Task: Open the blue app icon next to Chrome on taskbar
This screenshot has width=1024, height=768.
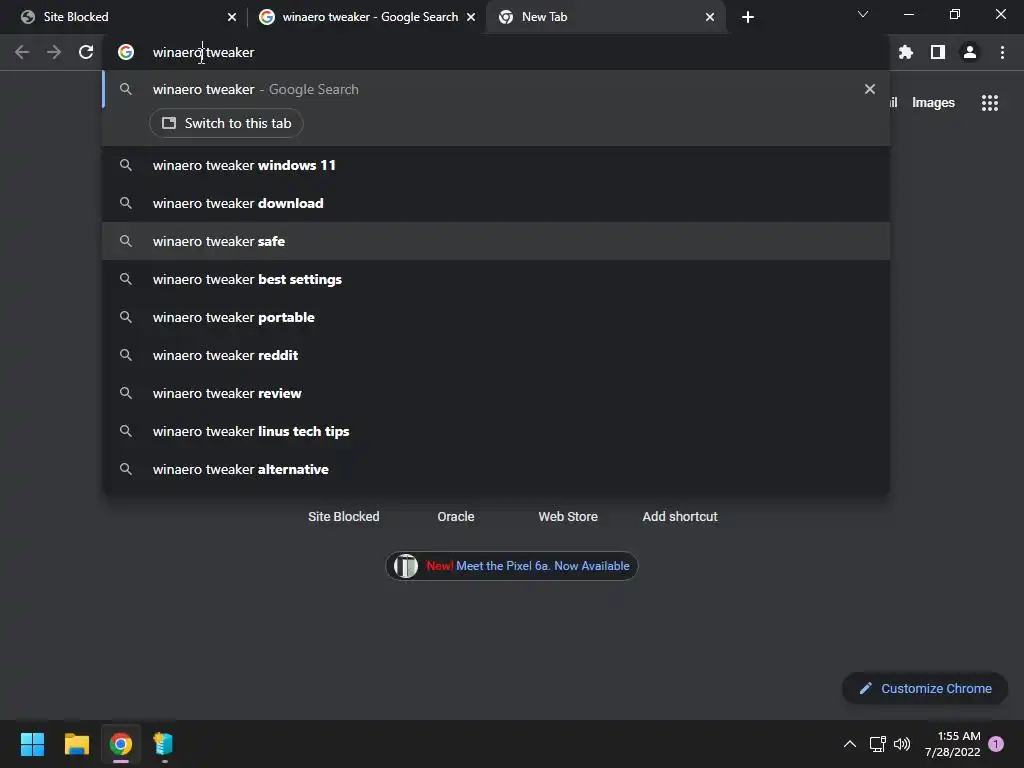Action: [163, 744]
